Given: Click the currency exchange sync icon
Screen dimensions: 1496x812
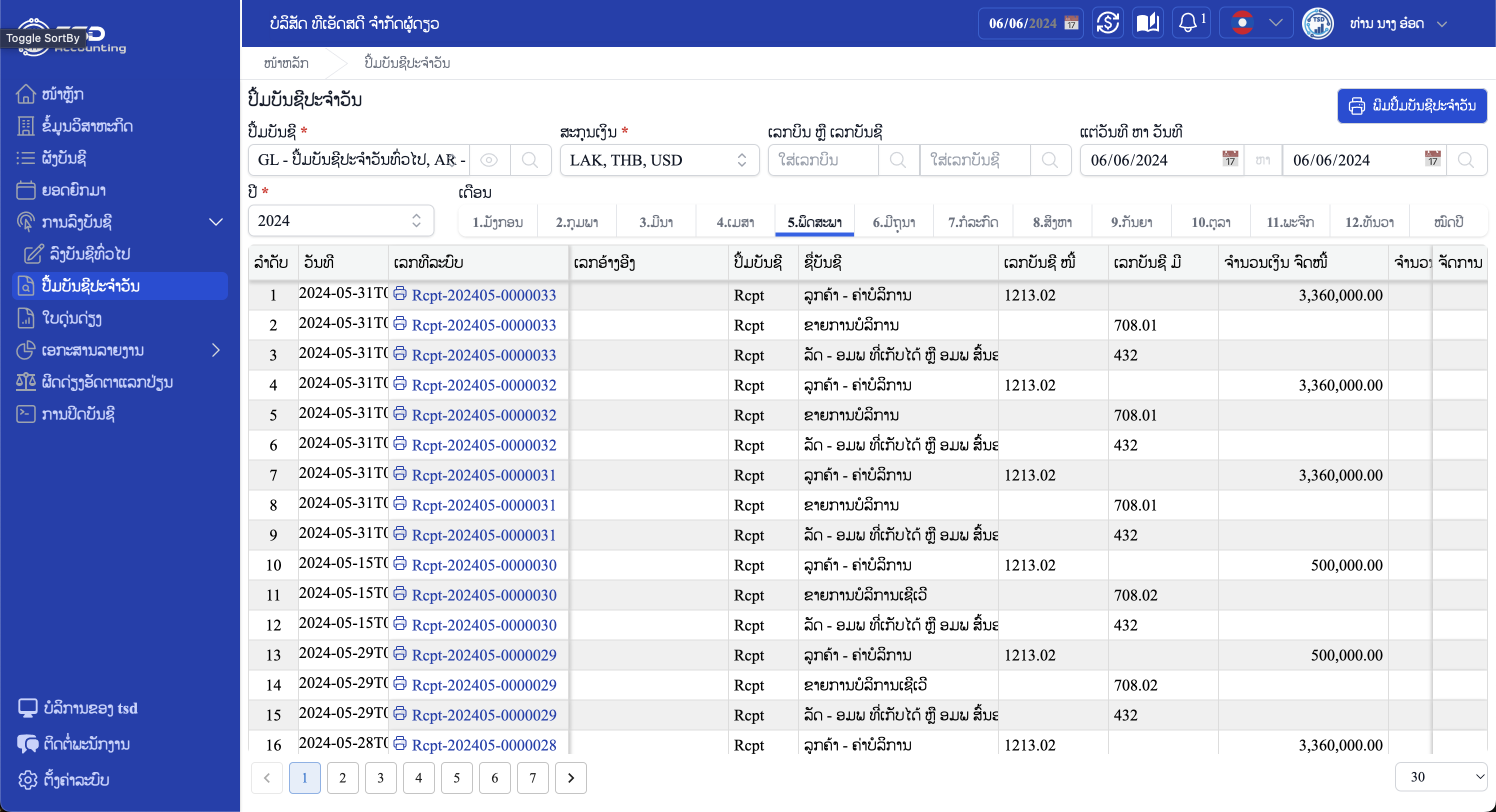Looking at the screenshot, I should click(x=1107, y=23).
